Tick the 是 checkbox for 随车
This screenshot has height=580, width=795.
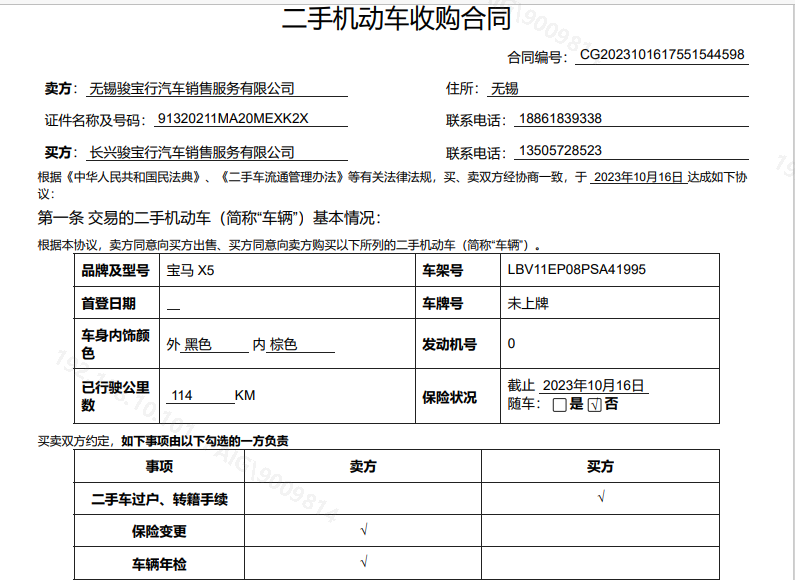pyautogui.click(x=559, y=405)
